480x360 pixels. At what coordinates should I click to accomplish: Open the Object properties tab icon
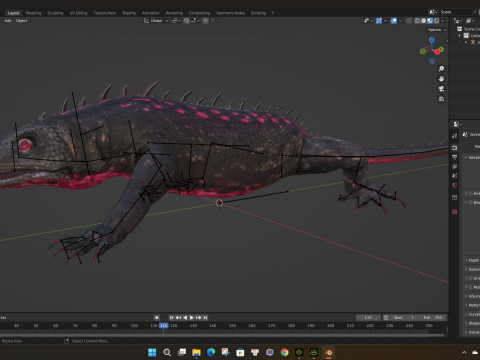coord(455,197)
